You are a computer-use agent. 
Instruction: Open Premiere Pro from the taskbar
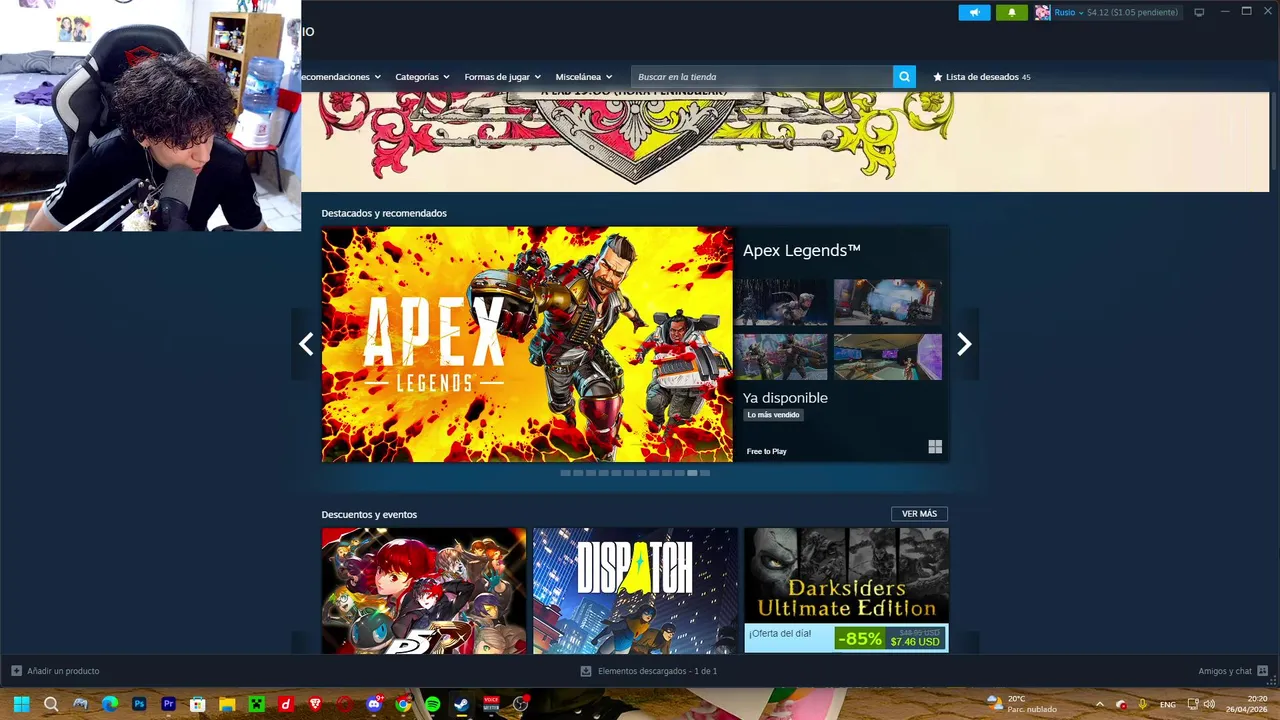pos(168,704)
